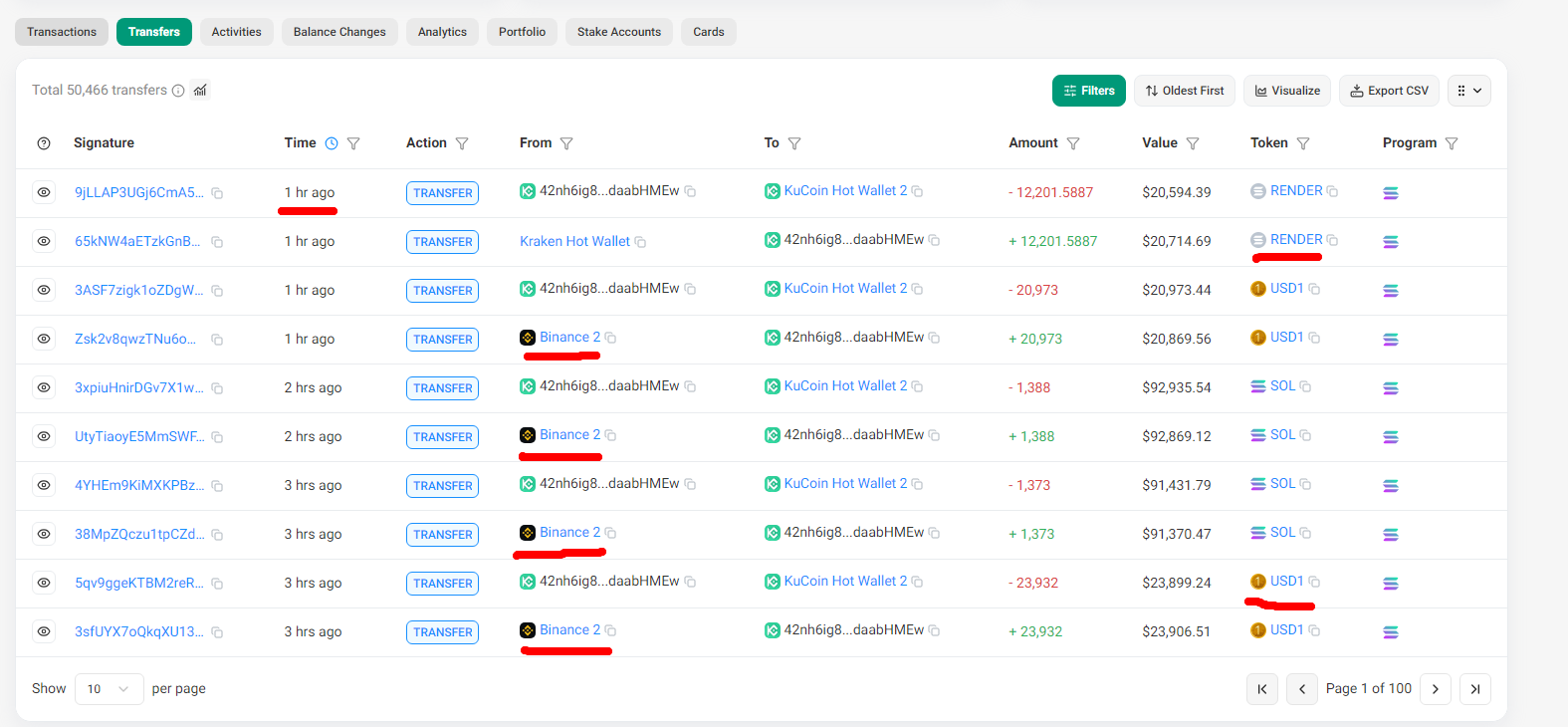Image resolution: width=1568 pixels, height=727 pixels.
Task: Go to the next page arrow
Action: coord(1436,689)
